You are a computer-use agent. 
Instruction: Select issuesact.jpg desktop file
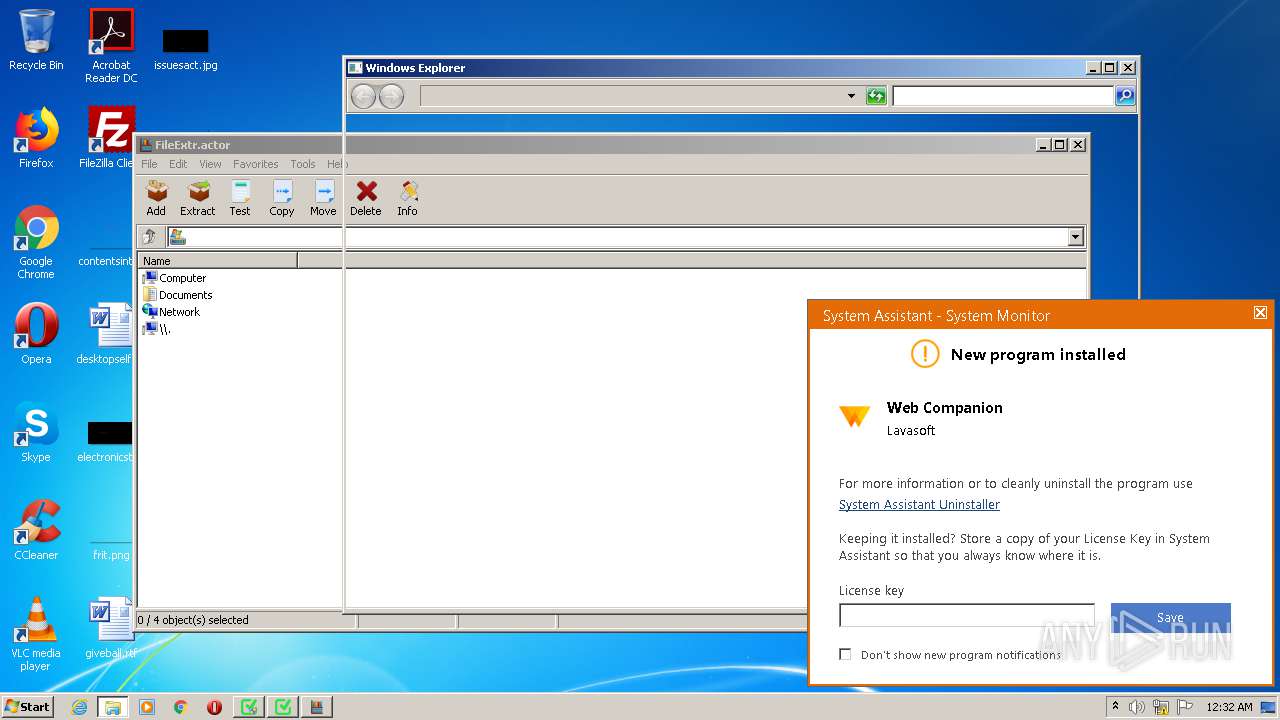pyautogui.click(x=185, y=49)
